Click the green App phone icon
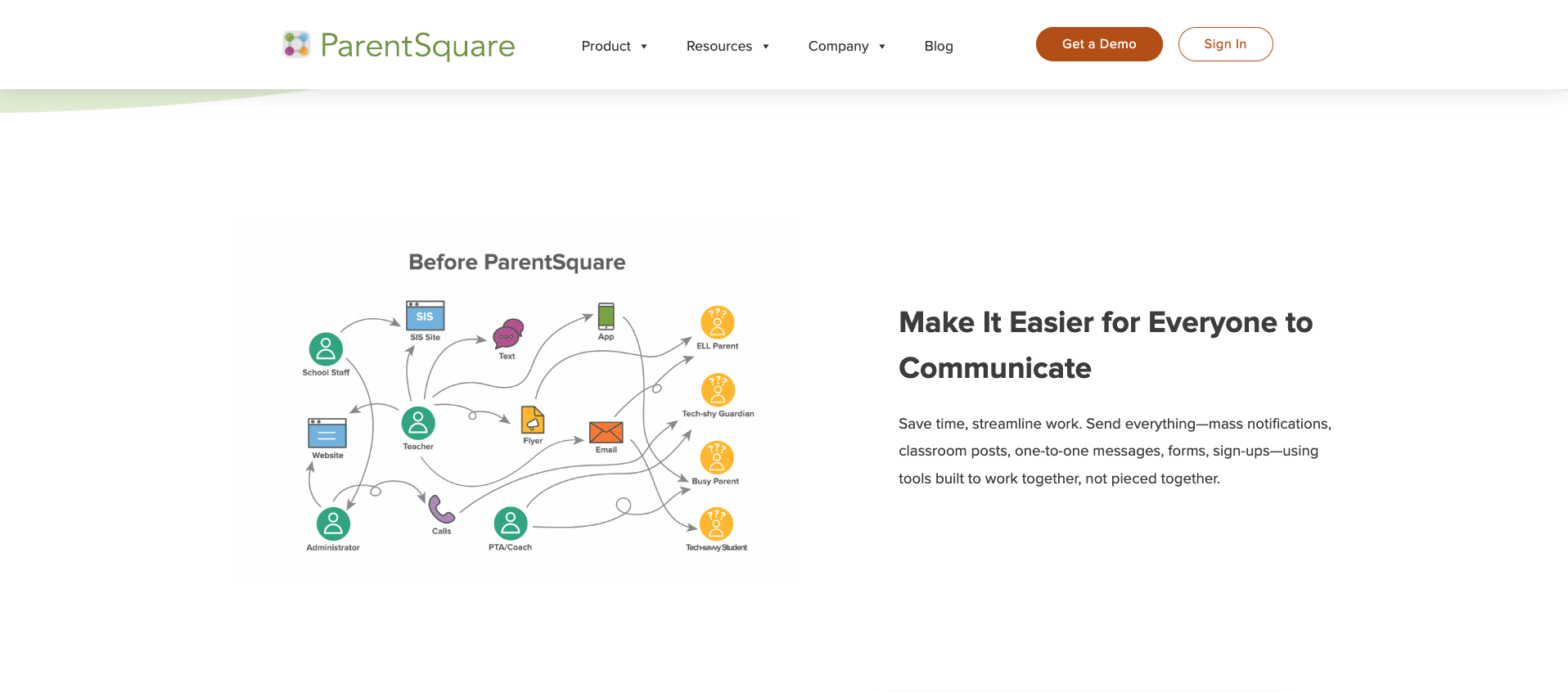1568x692 pixels. pyautogui.click(x=606, y=316)
